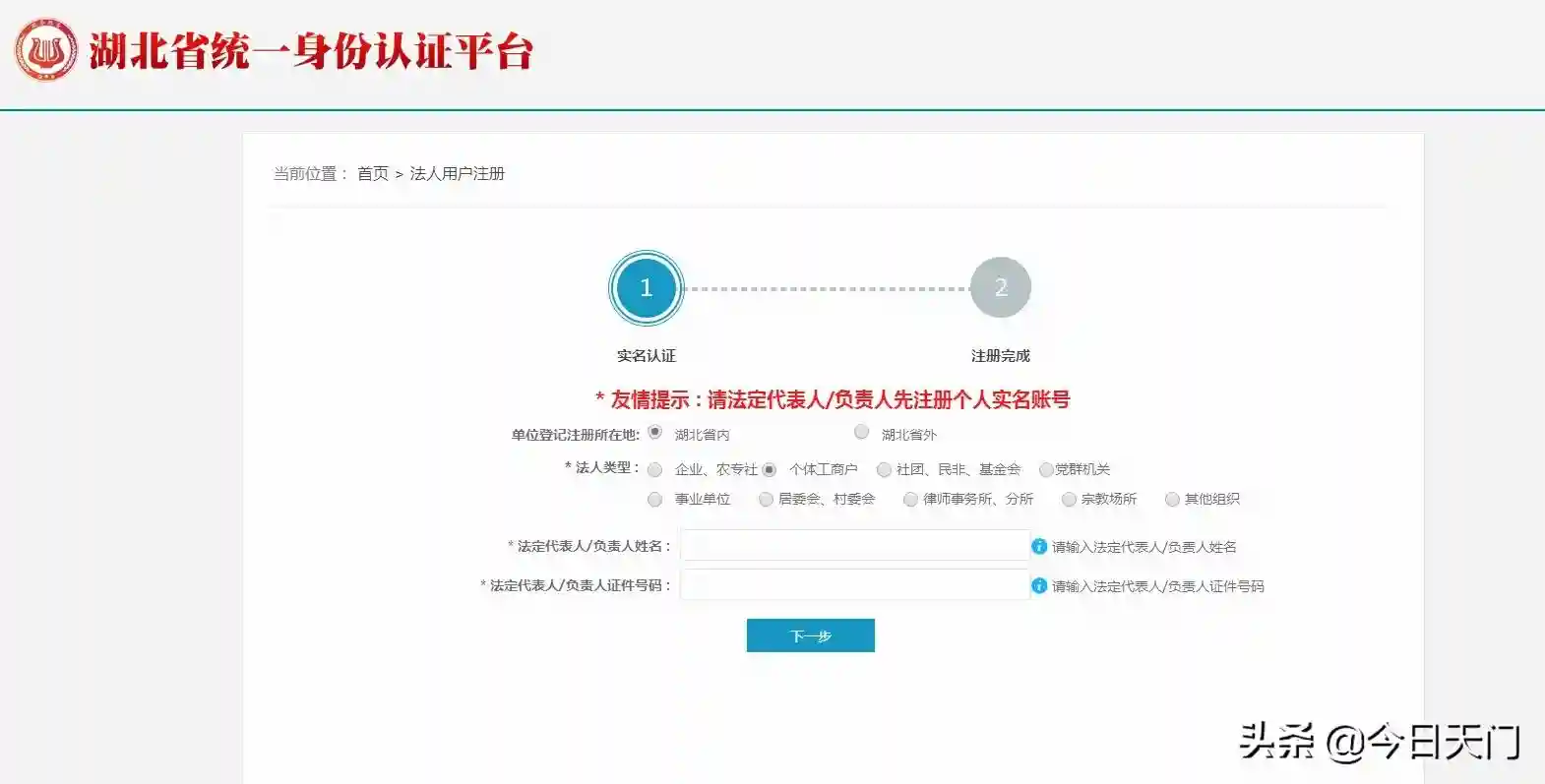Viewport: 1545px width, 784px height.
Task: Select the 宗教场所 radio option
Action: click(x=1069, y=500)
